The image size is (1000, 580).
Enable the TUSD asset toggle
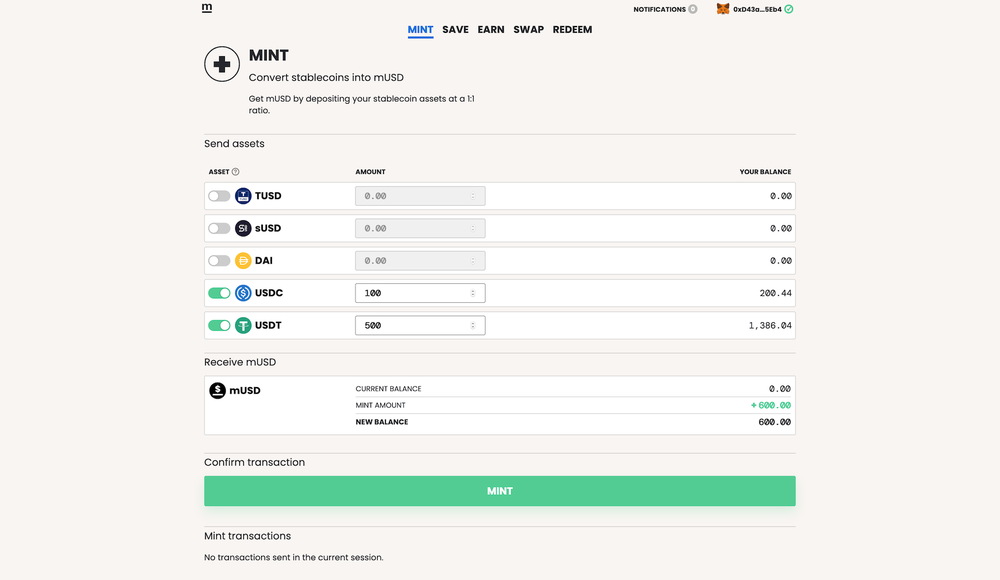tap(219, 196)
